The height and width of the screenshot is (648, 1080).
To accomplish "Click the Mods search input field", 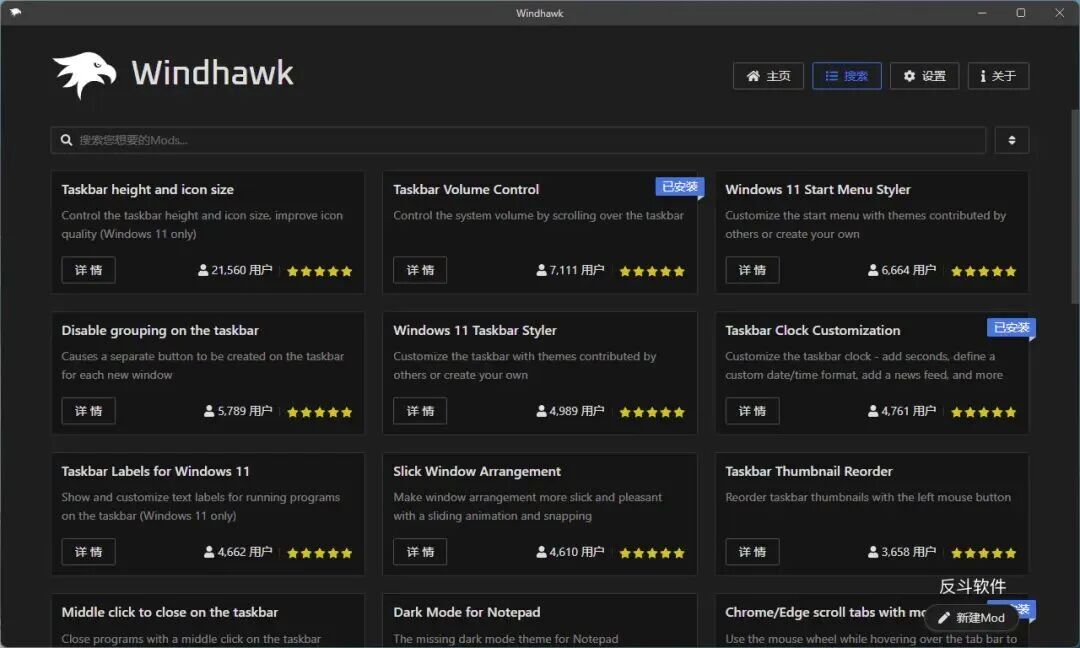I will 518,140.
